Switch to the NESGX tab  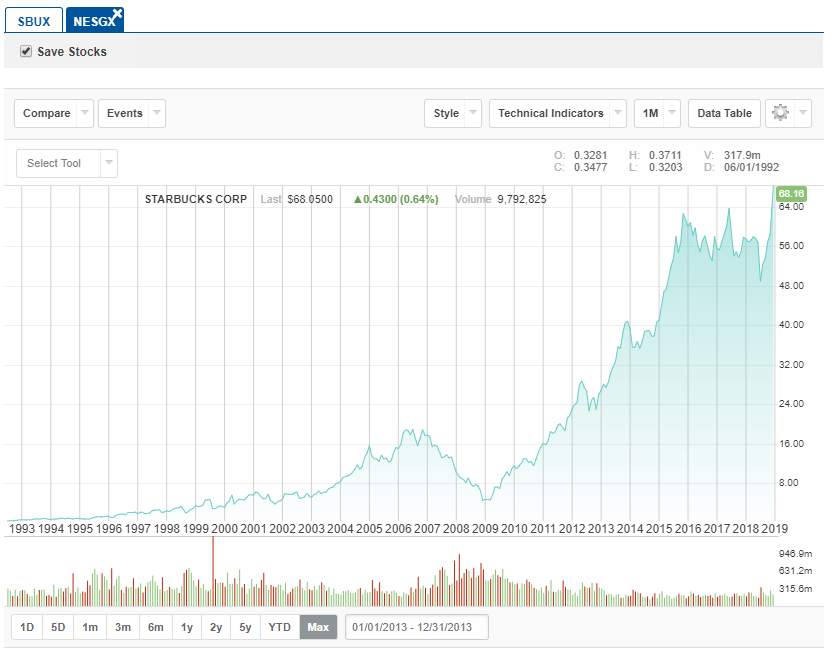pyautogui.click(x=94, y=21)
